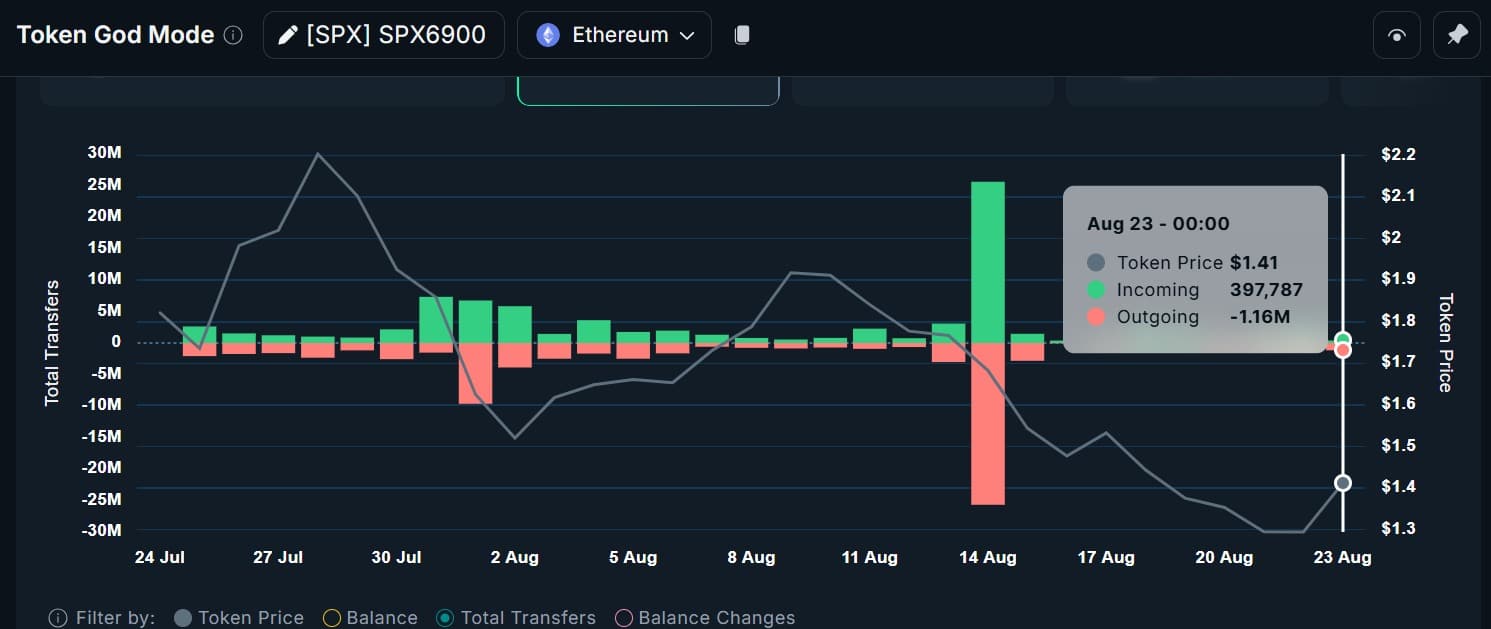Image resolution: width=1491 pixels, height=629 pixels.
Task: Pin the view with the pushpin icon
Action: coord(1458,35)
